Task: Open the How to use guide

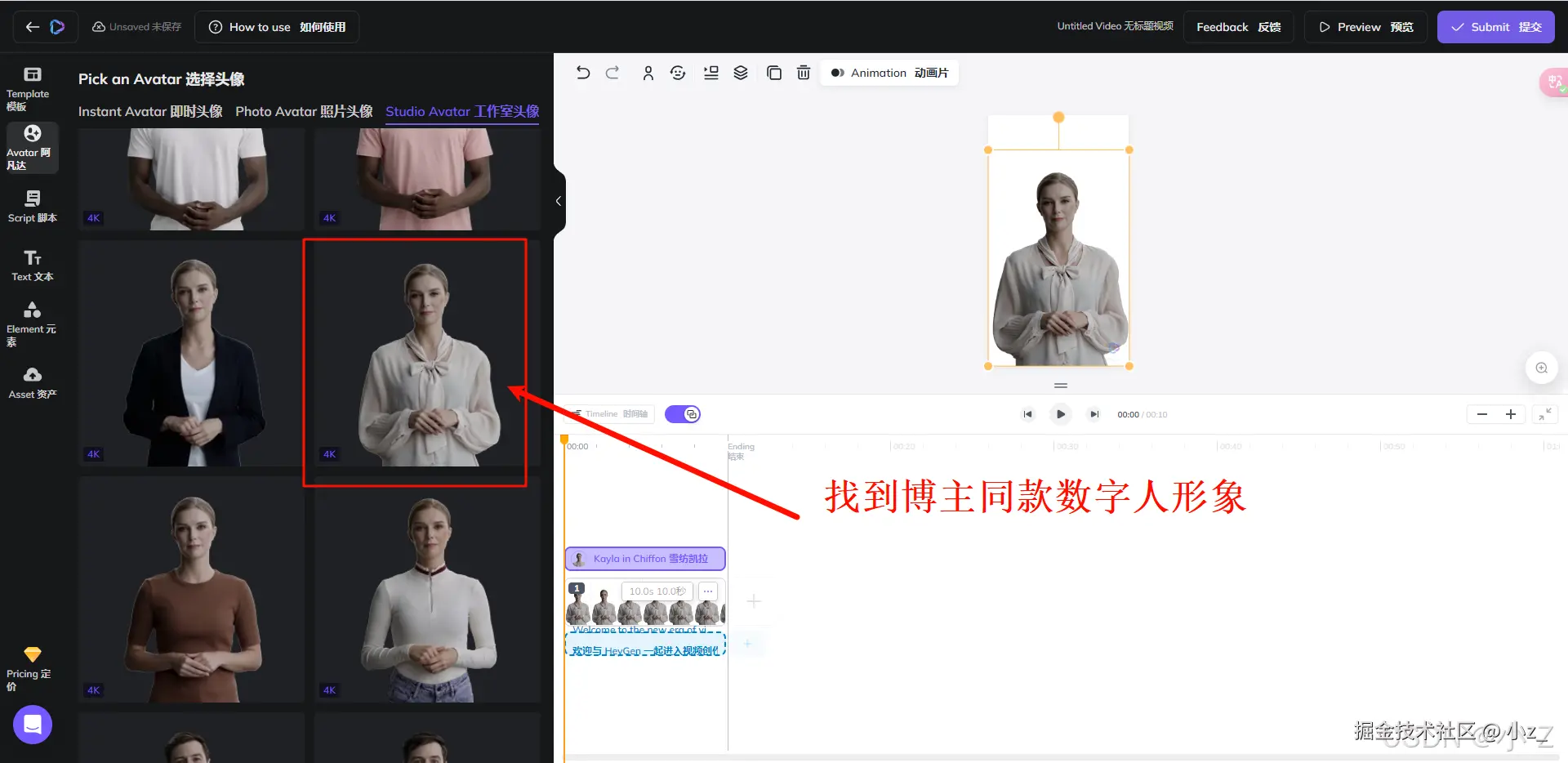Action: 276,26
